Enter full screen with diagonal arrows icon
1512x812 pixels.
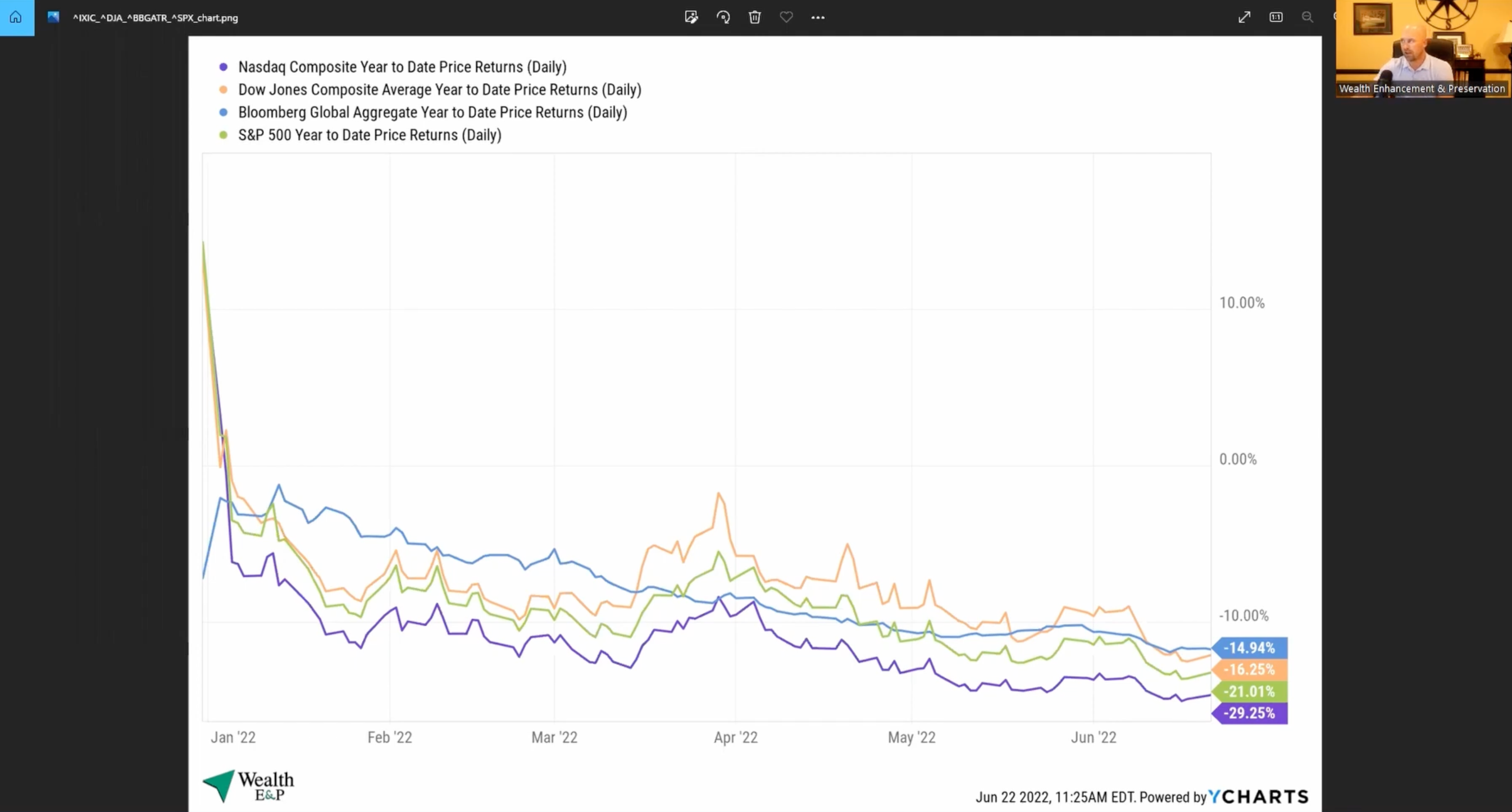[x=1244, y=17]
